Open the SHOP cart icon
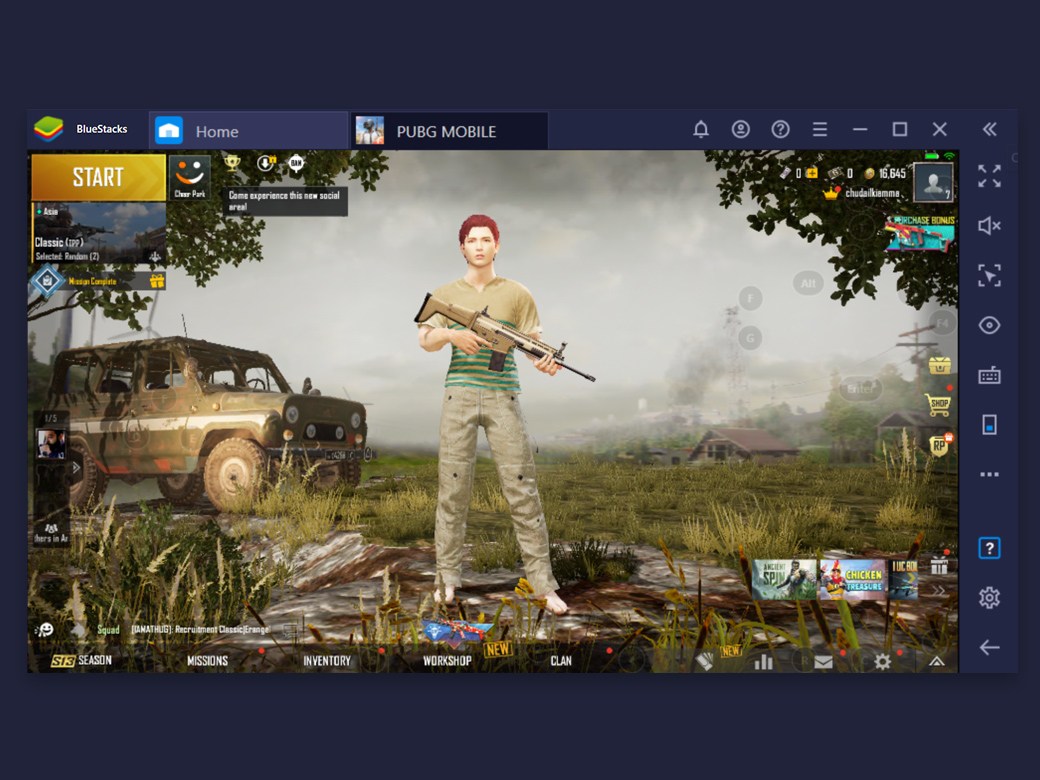 939,404
